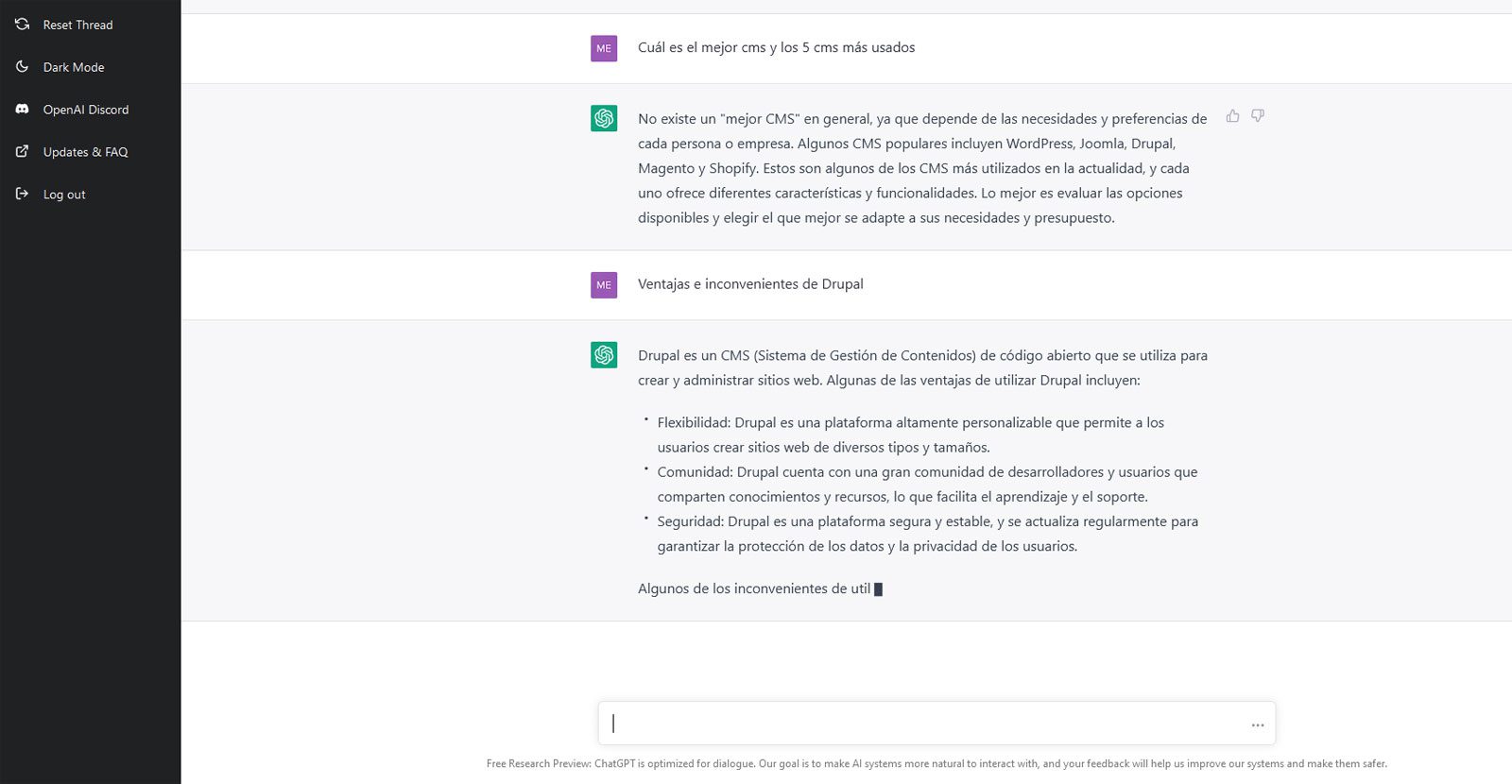Give thumbs up to the CMS answer
Viewport: 1512px width, 784px height.
pos(1232,116)
